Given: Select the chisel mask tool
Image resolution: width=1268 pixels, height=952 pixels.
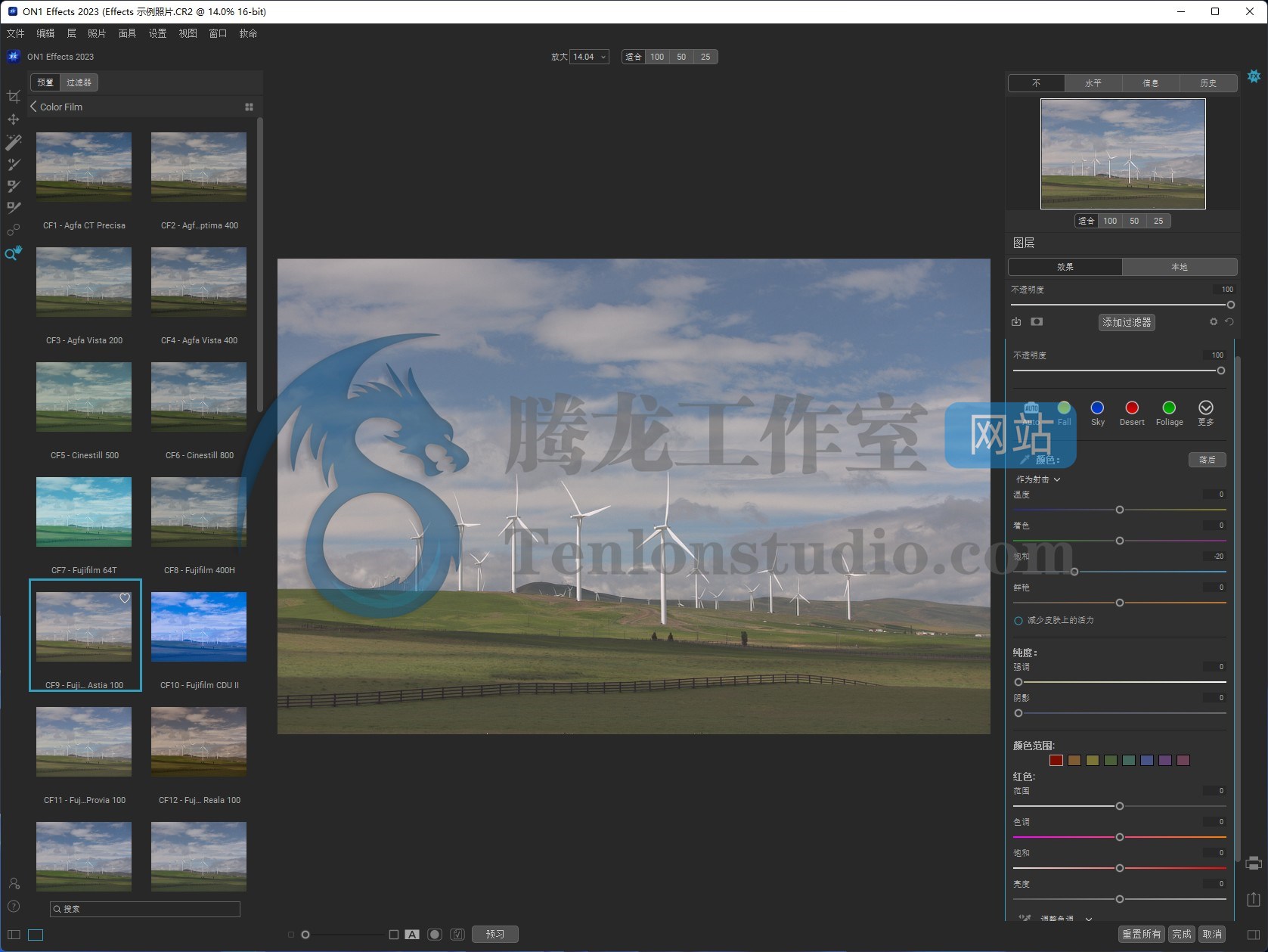Looking at the screenshot, I should click(x=14, y=208).
